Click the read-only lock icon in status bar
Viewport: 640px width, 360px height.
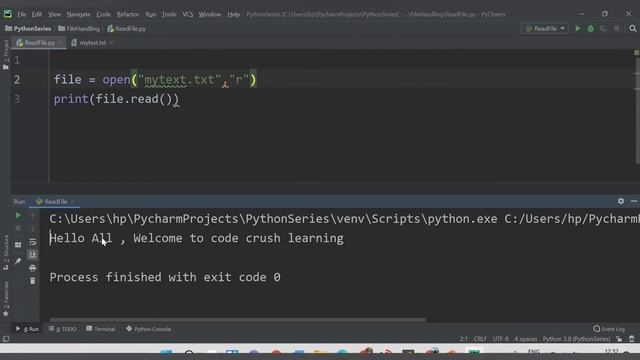[619, 339]
